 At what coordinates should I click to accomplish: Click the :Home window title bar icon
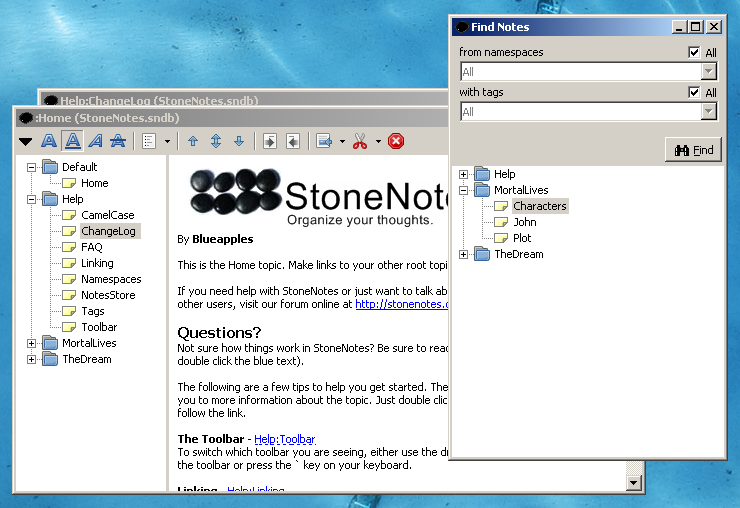coord(25,118)
